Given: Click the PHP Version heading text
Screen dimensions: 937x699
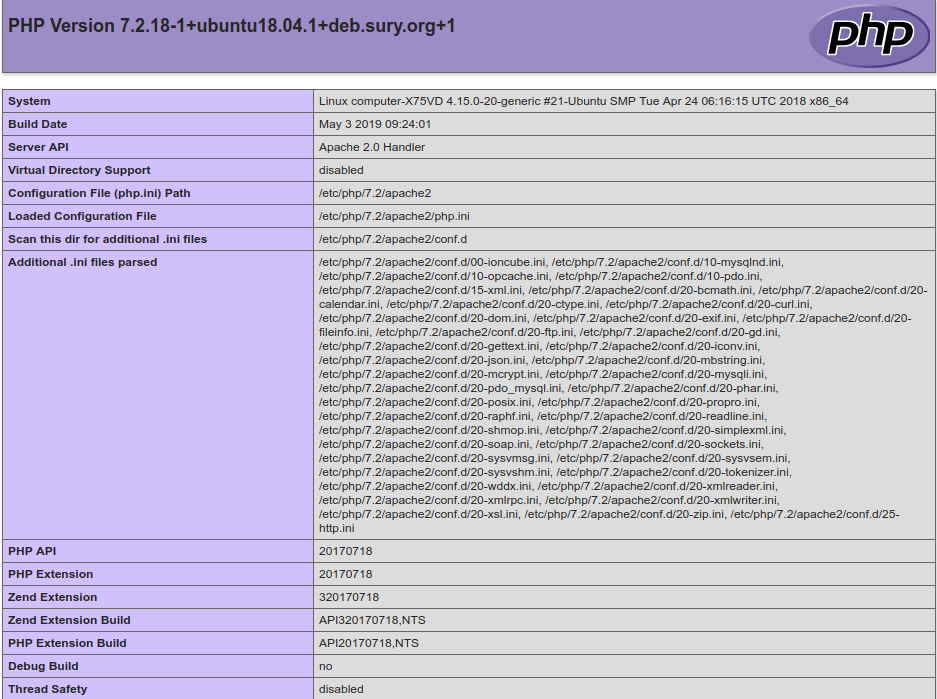Looking at the screenshot, I should [x=231, y=26].
